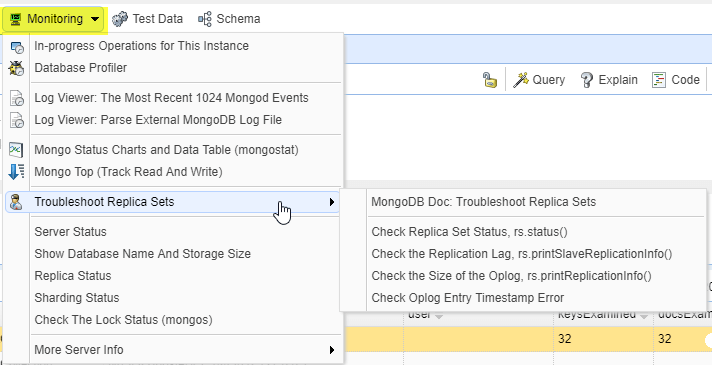Select Sharding Status menu entry

(x=173, y=298)
